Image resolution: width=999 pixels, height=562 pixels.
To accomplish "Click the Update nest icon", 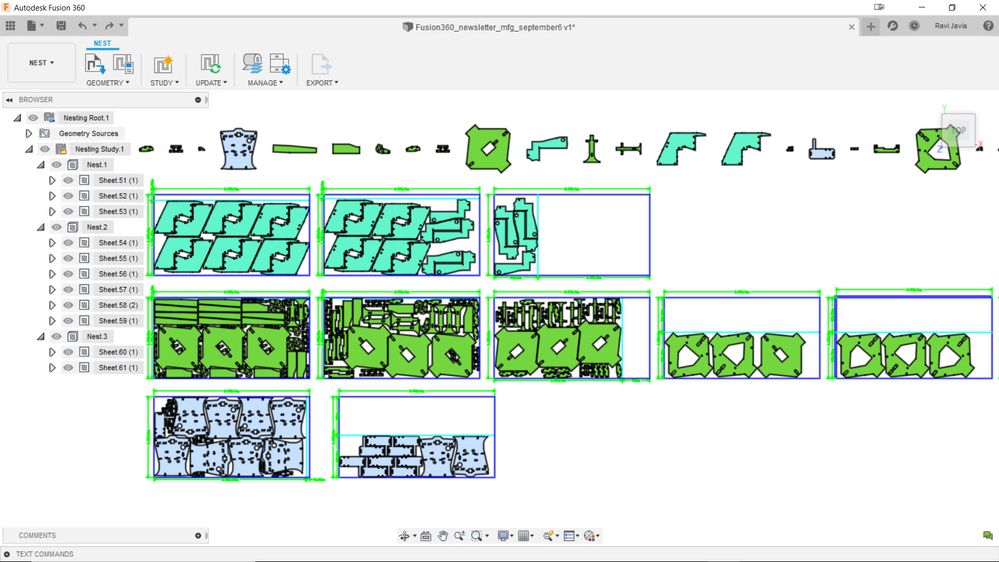I will (211, 64).
